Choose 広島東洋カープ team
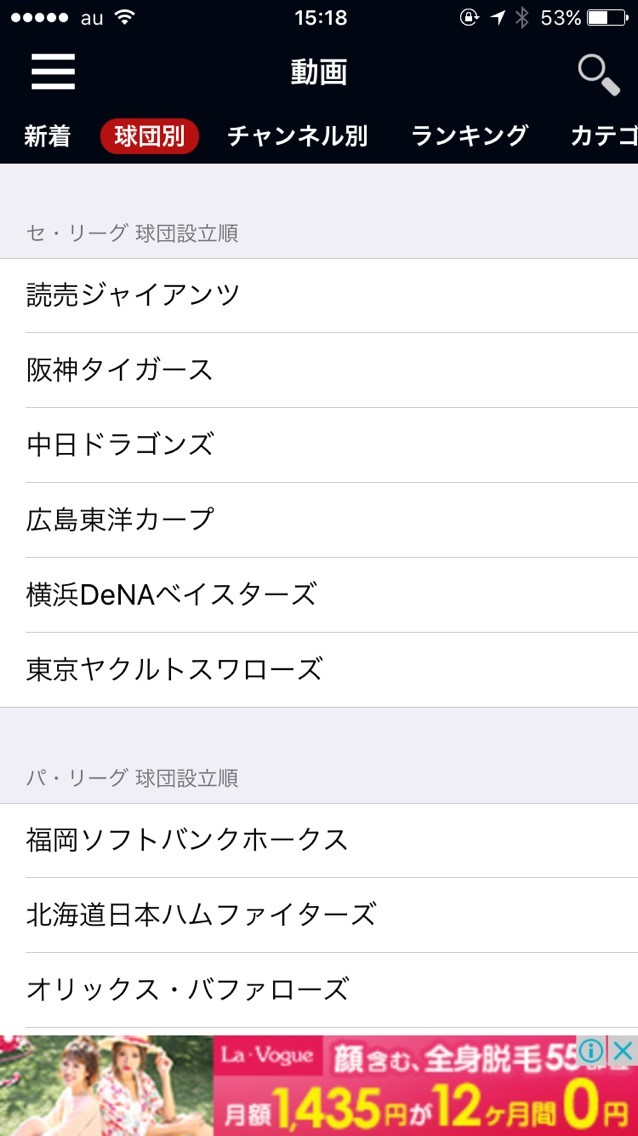638x1136 pixels. click(319, 520)
